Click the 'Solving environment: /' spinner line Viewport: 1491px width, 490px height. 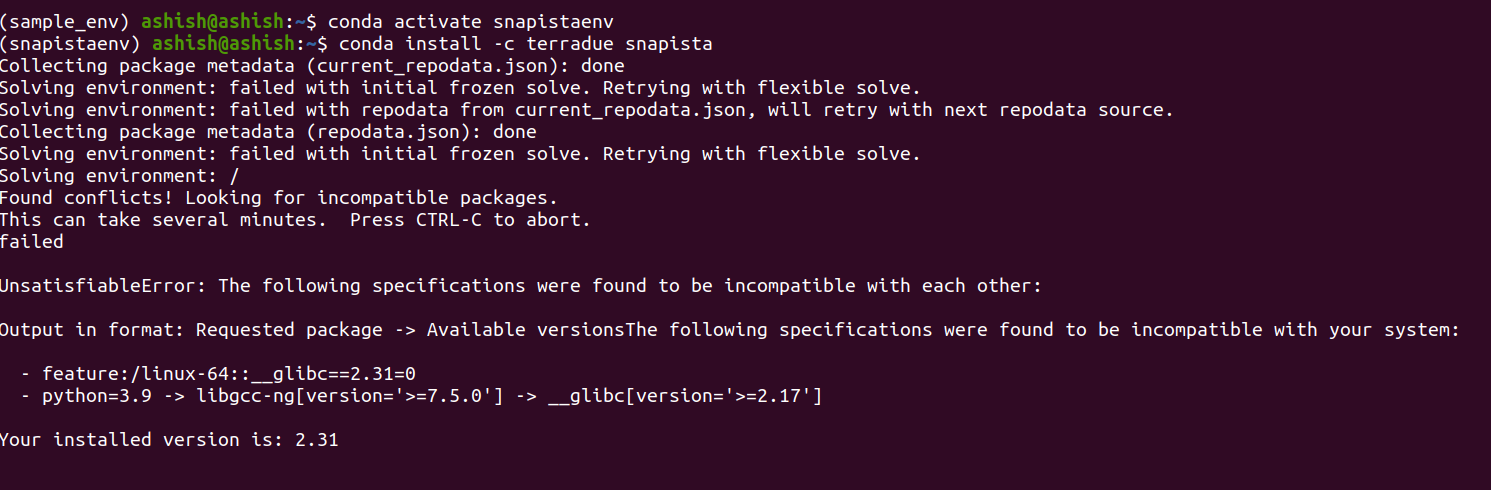pyautogui.click(x=120, y=176)
